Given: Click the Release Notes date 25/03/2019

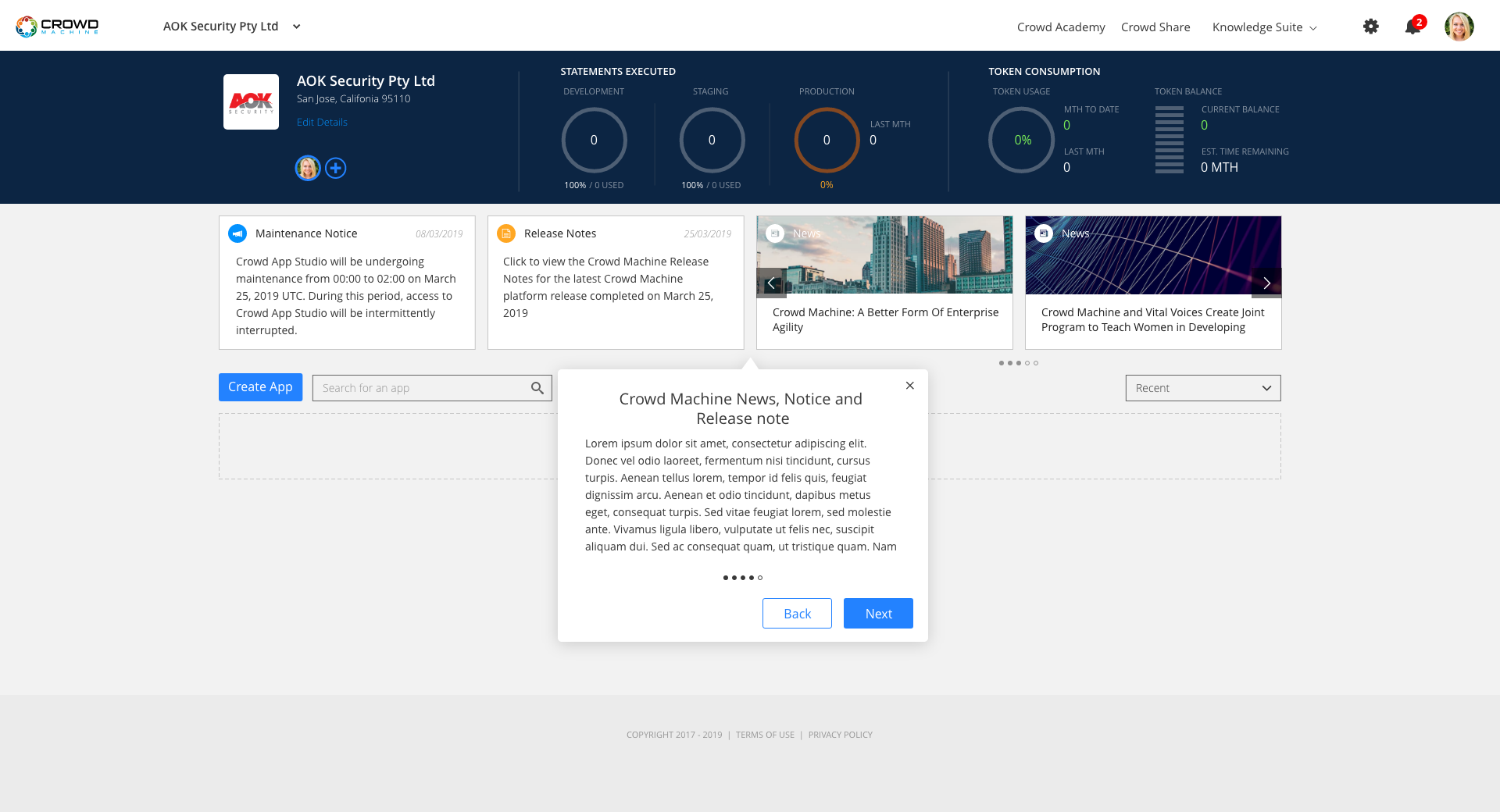Looking at the screenshot, I should [708, 234].
